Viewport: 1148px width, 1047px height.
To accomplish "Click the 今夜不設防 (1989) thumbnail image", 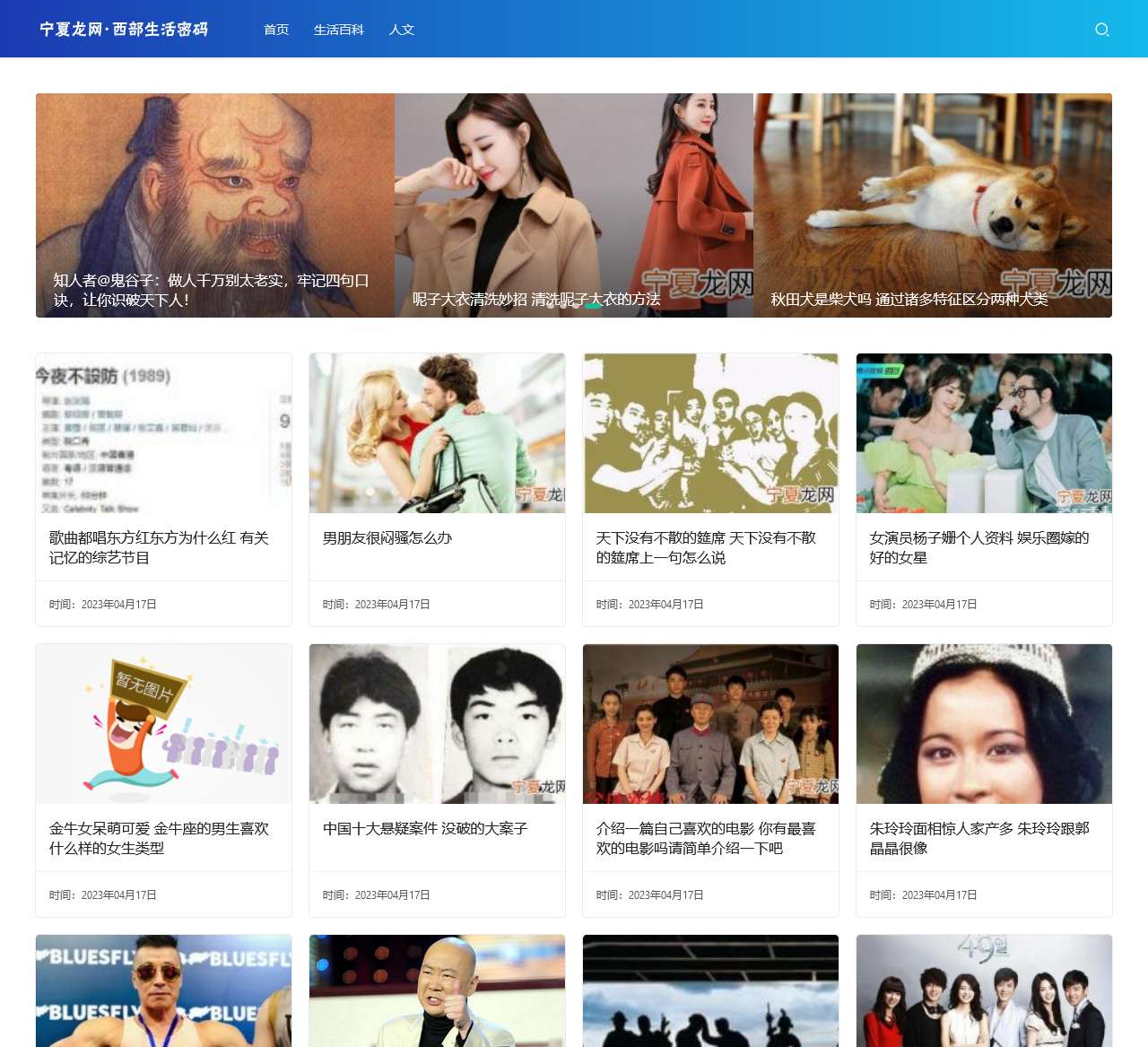I will click(x=163, y=433).
